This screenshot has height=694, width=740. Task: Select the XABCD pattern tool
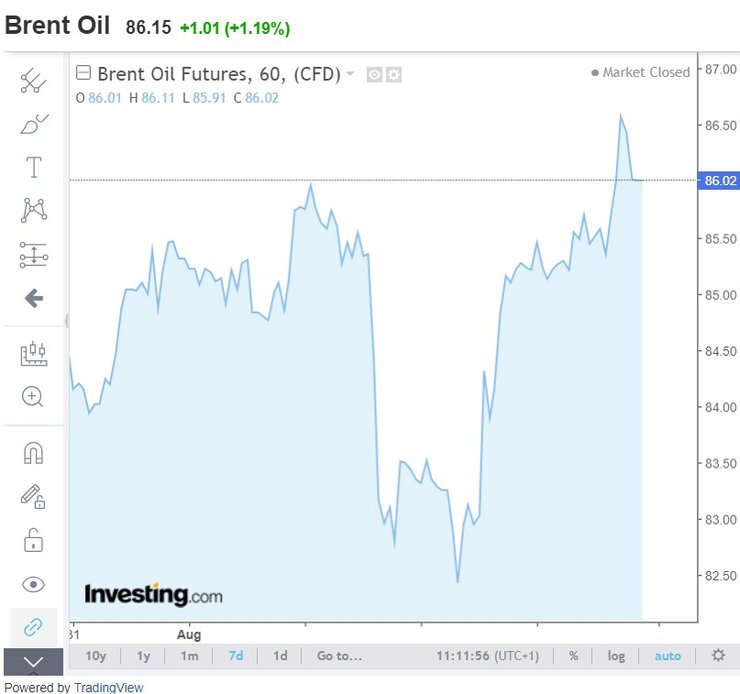tap(34, 210)
